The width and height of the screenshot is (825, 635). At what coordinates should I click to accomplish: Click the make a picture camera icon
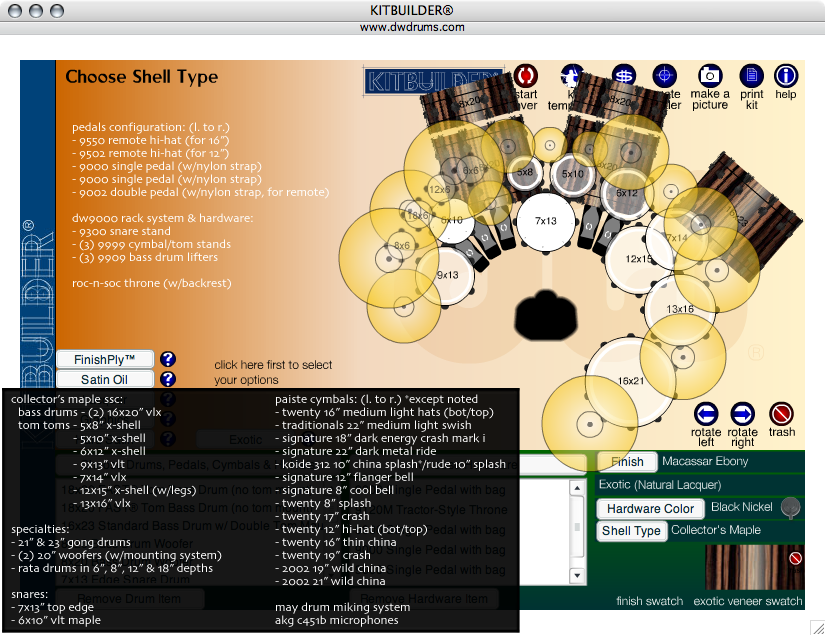click(x=710, y=76)
